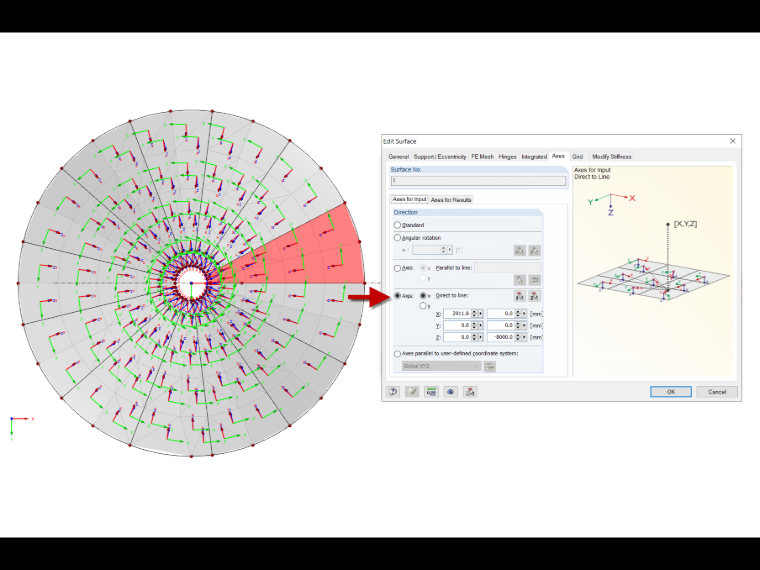
Task: Select the Axes for Input sub-tab
Action: tap(410, 199)
